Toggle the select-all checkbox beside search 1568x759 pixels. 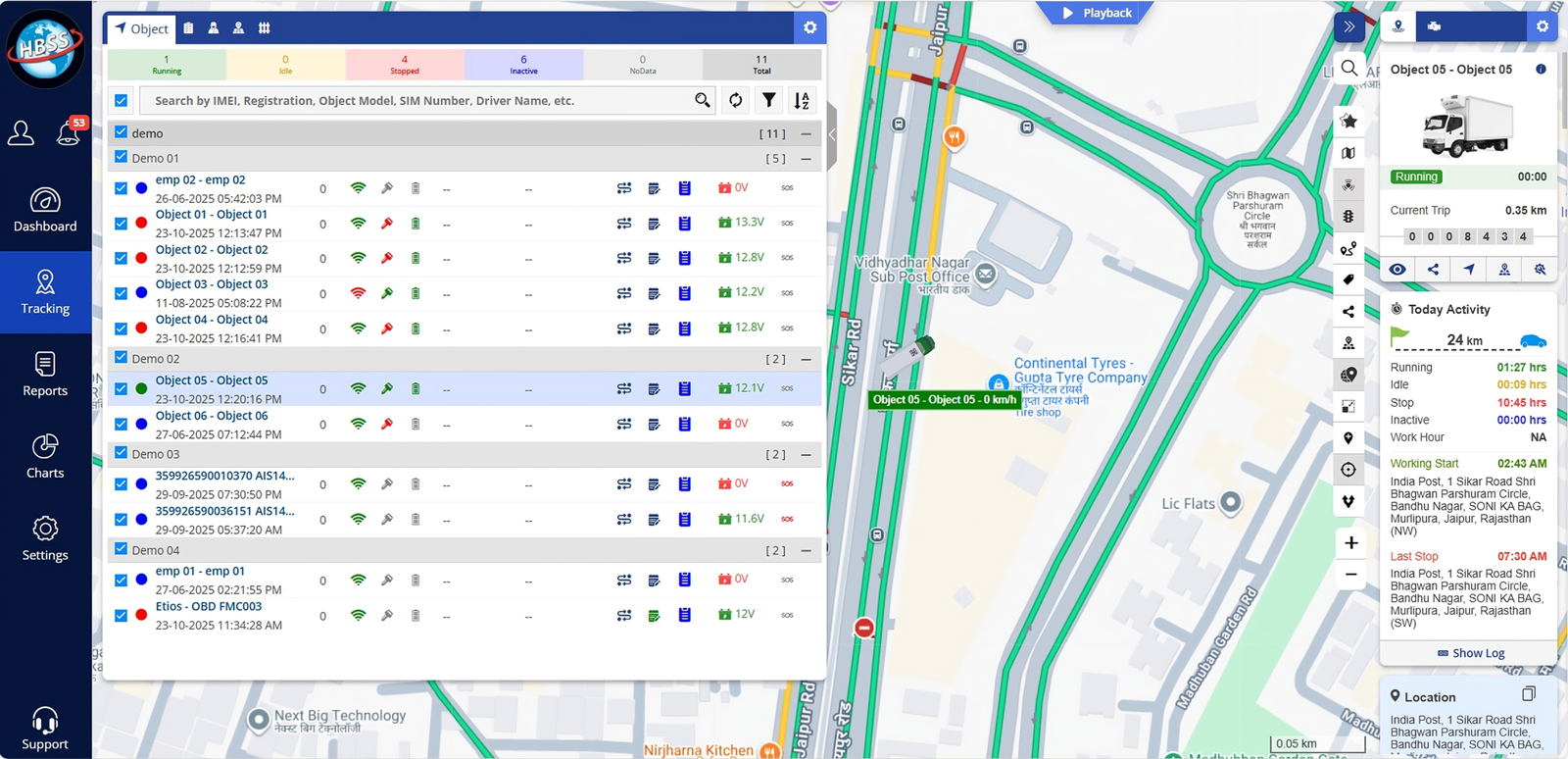[122, 100]
